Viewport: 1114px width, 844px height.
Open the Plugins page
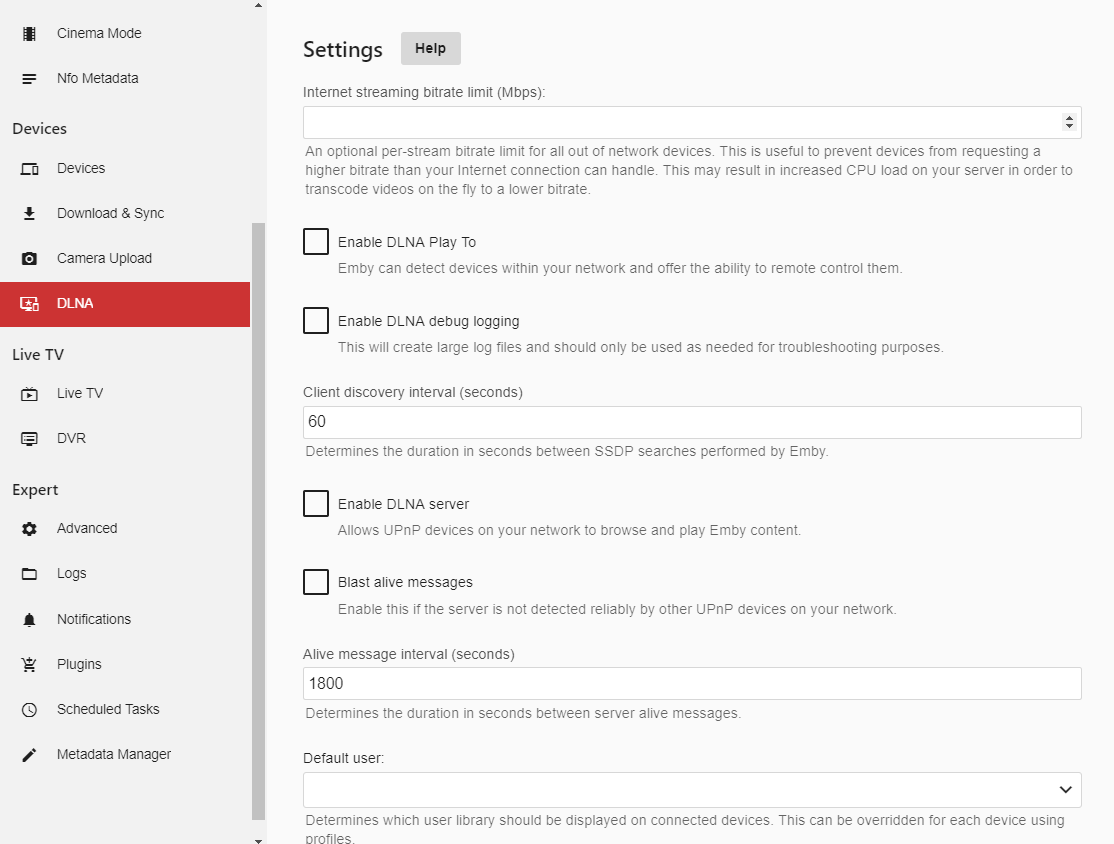125,664
